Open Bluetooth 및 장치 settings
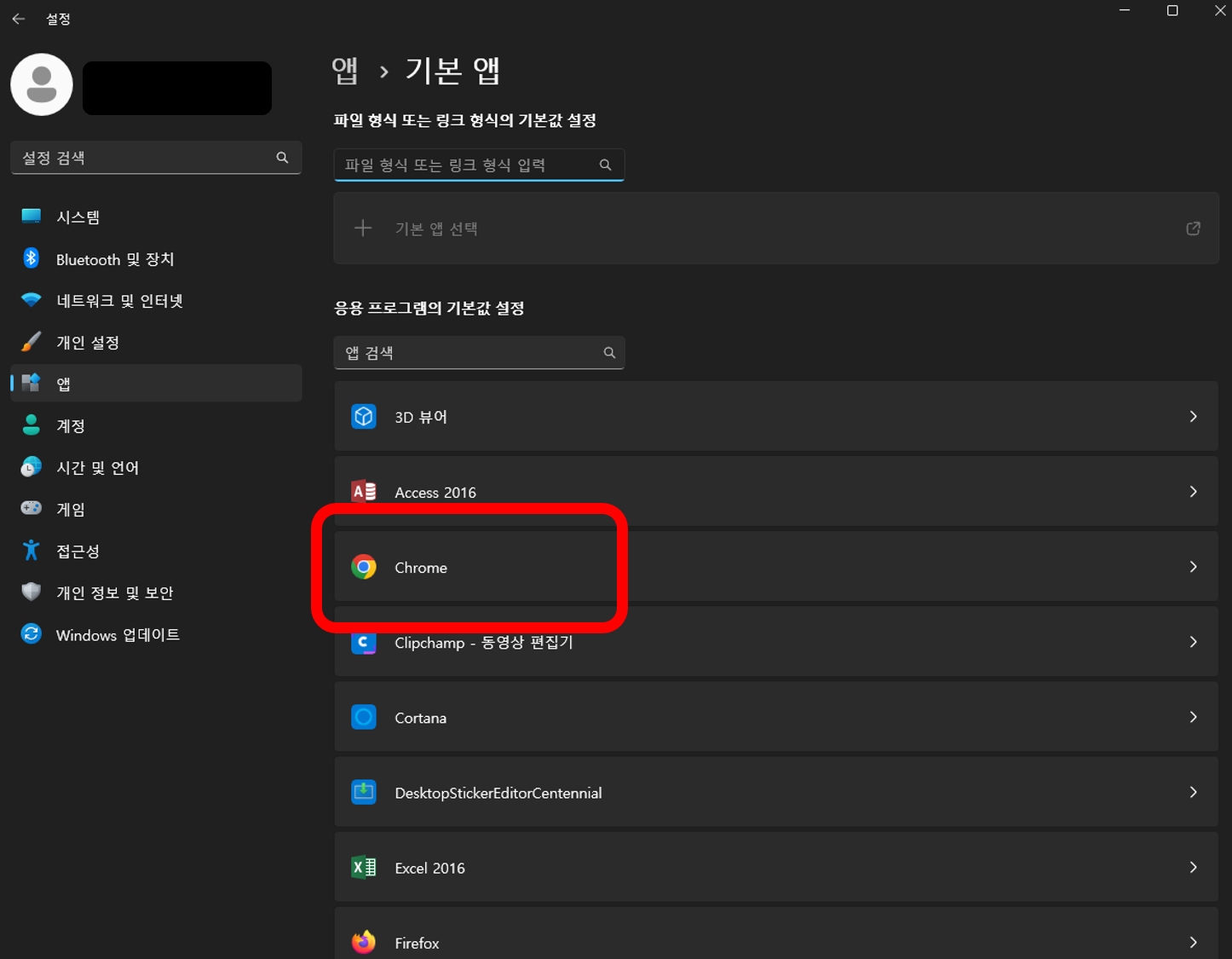Screen dimensions: 1232x959 coord(156,258)
